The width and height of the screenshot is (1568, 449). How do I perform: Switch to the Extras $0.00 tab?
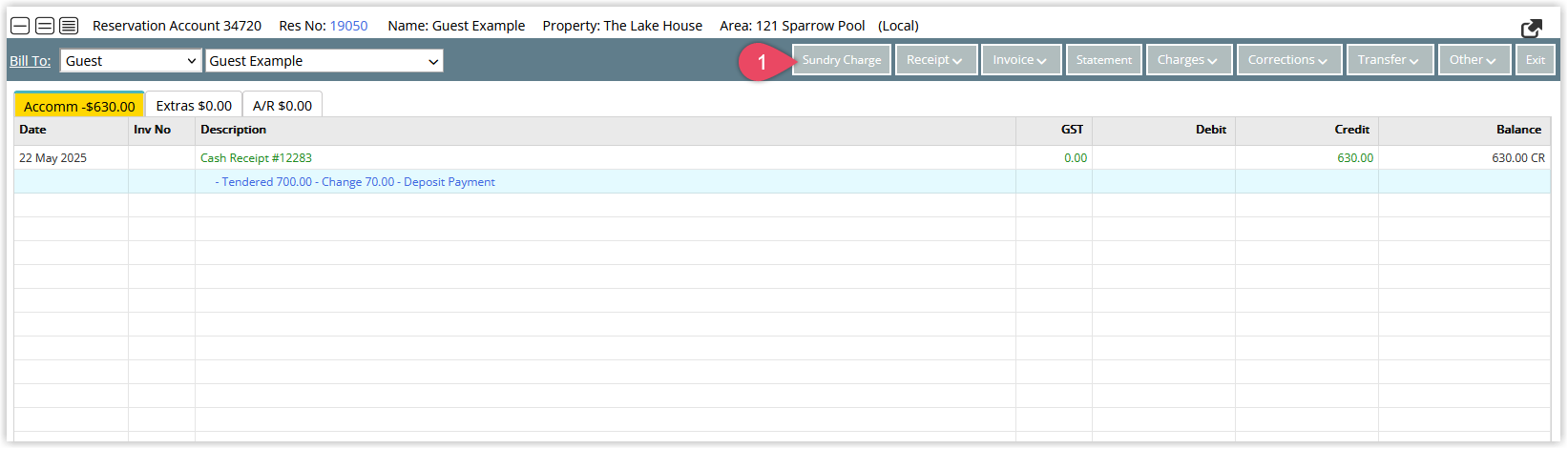(194, 106)
